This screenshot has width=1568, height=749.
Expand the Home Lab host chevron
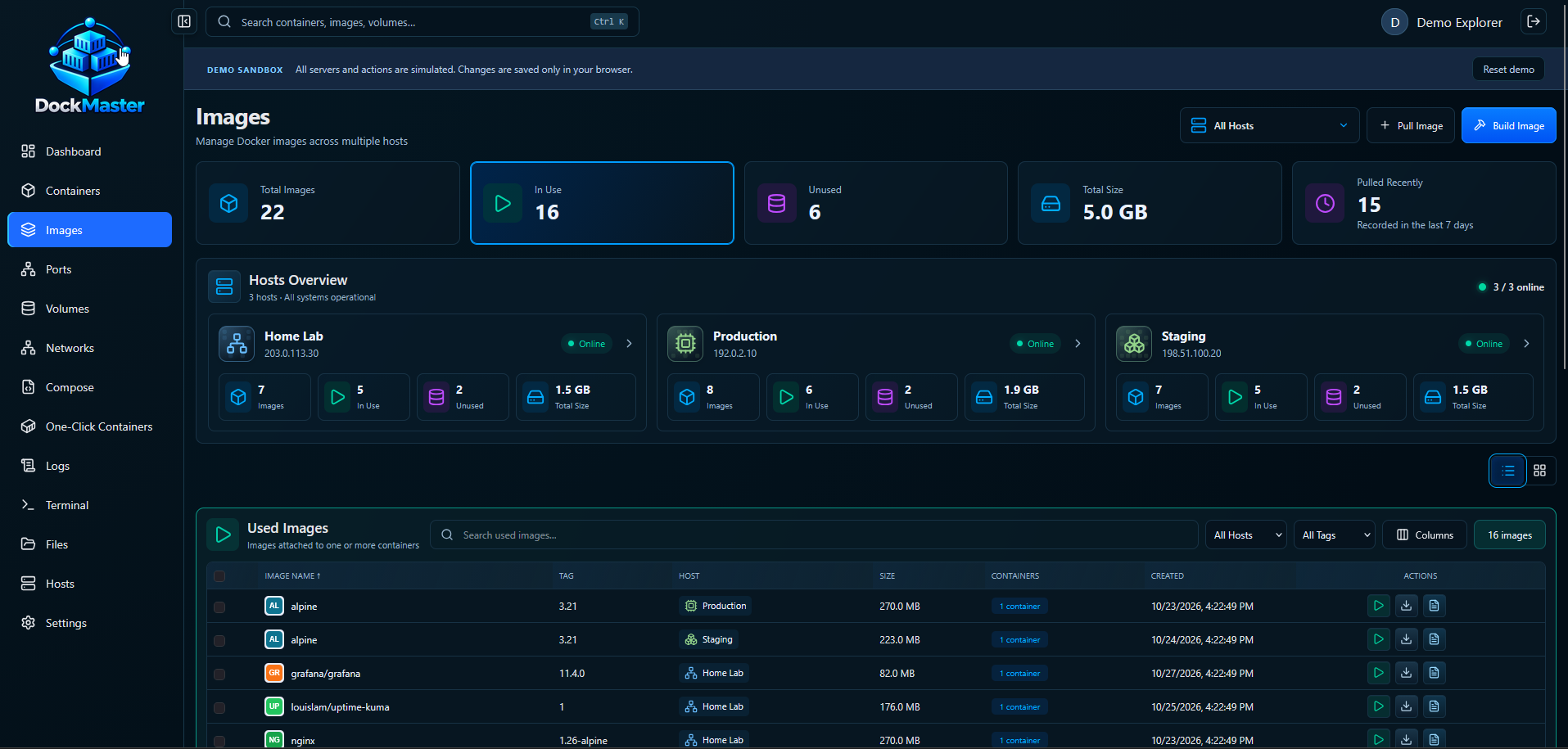pos(629,344)
